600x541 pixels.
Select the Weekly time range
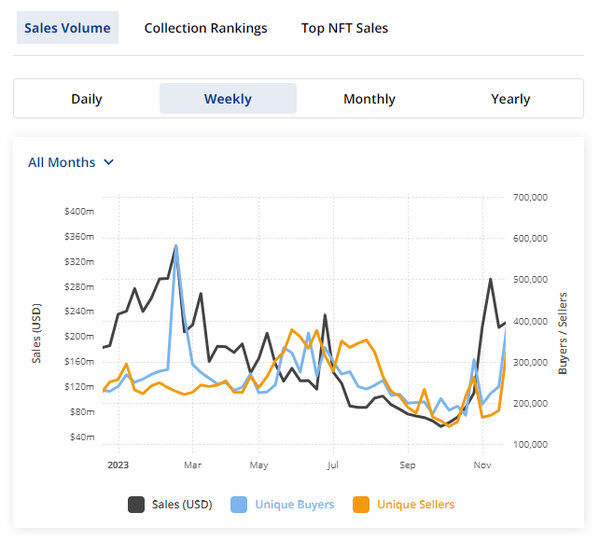coord(228,99)
